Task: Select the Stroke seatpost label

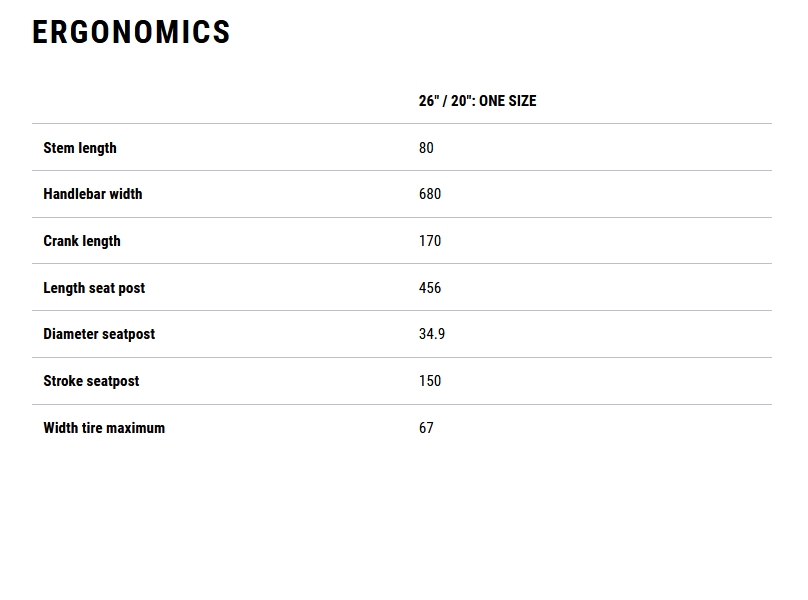Action: click(91, 381)
